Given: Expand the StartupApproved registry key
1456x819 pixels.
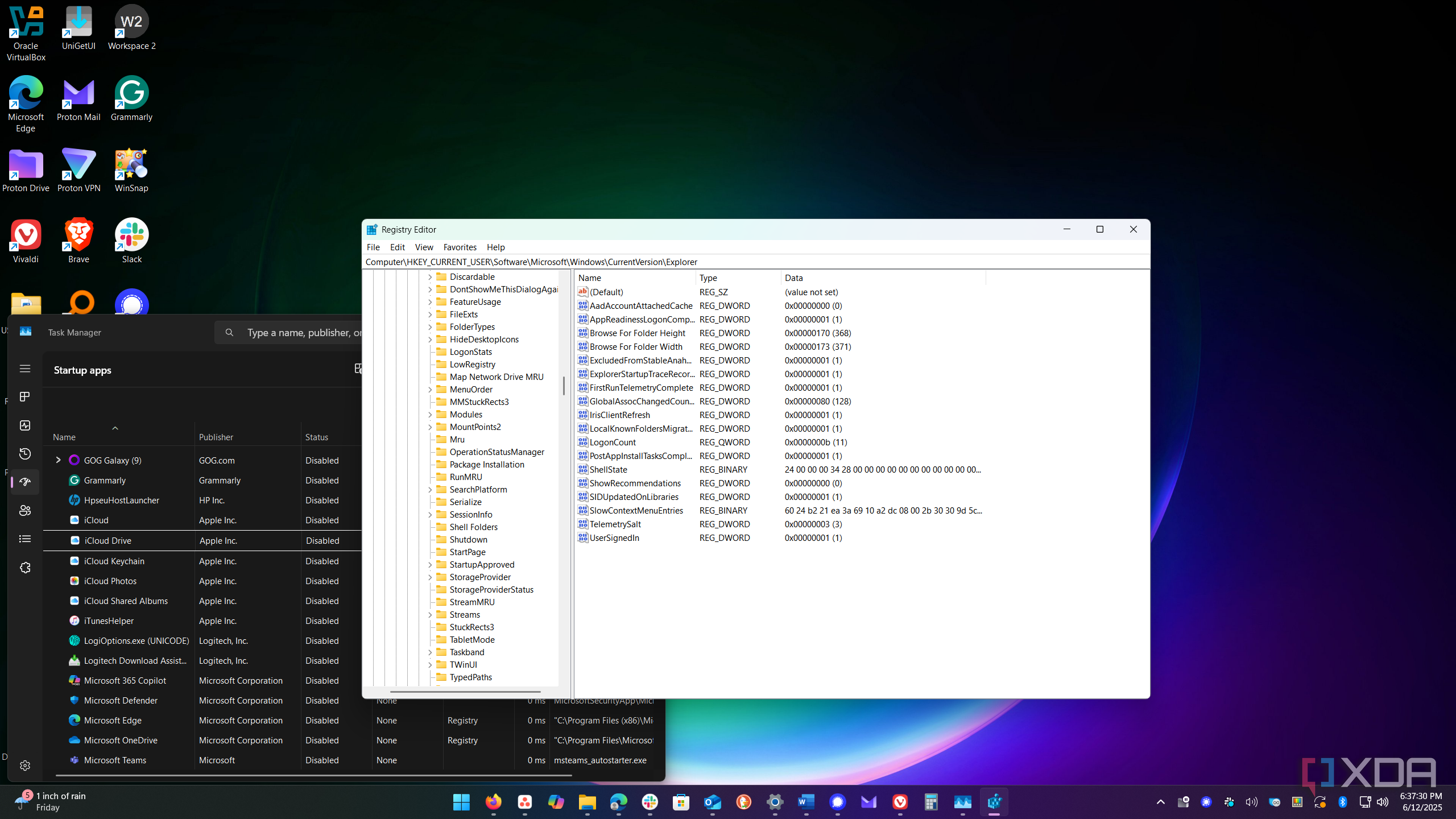Looking at the screenshot, I should point(430,565).
